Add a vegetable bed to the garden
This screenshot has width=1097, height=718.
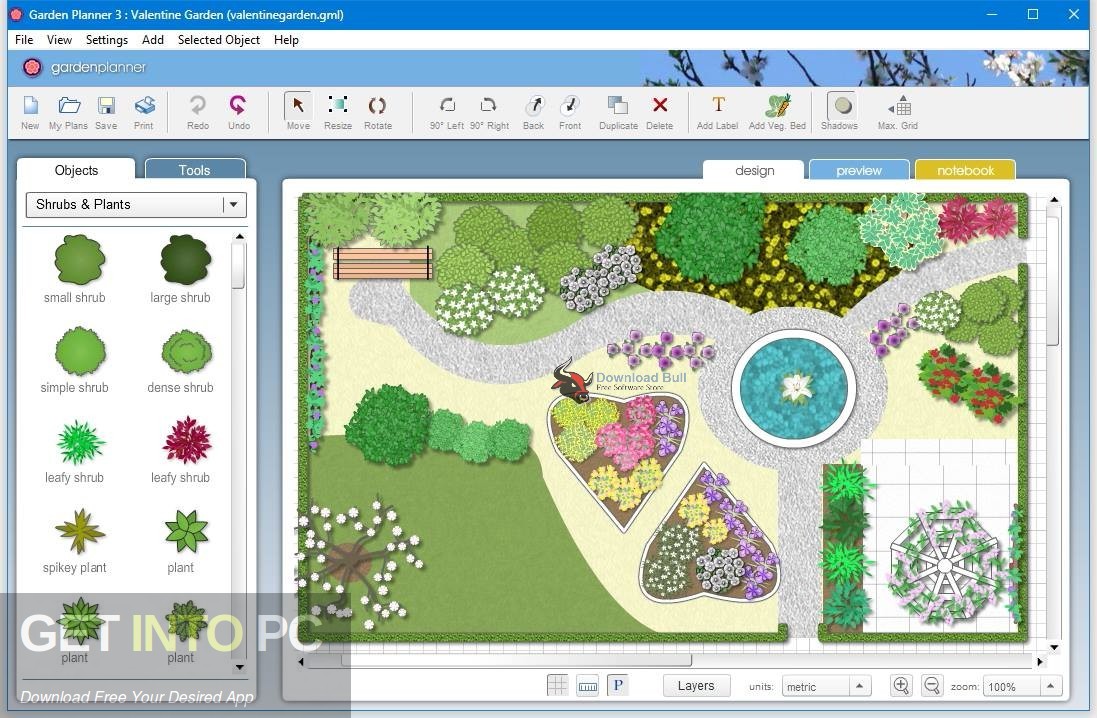777,110
